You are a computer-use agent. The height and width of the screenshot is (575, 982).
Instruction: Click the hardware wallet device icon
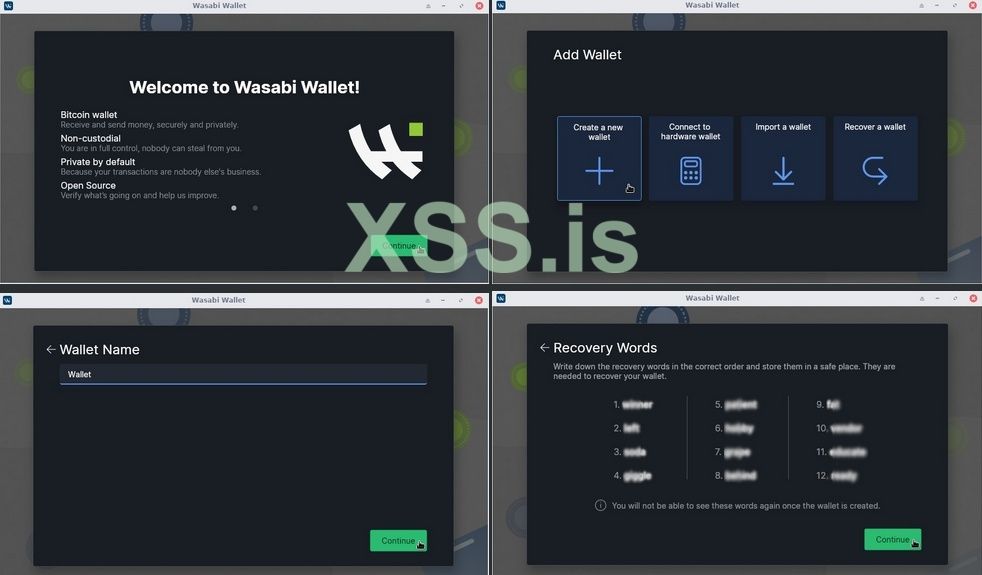click(691, 170)
